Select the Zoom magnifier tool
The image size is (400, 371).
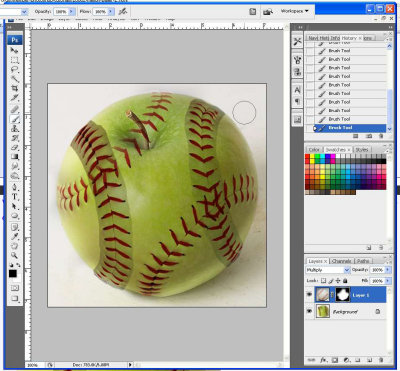[x=14, y=255]
